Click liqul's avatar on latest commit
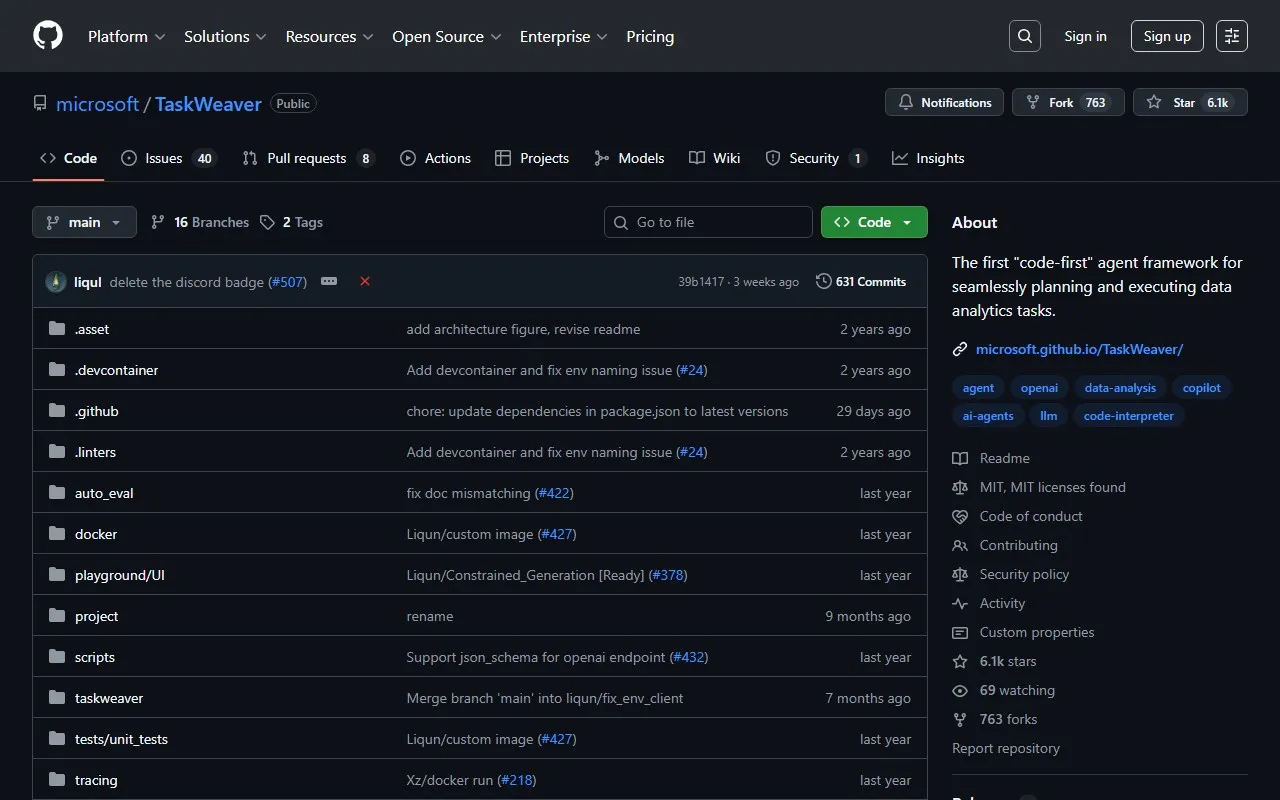Image resolution: width=1280 pixels, height=800 pixels. tap(56, 282)
